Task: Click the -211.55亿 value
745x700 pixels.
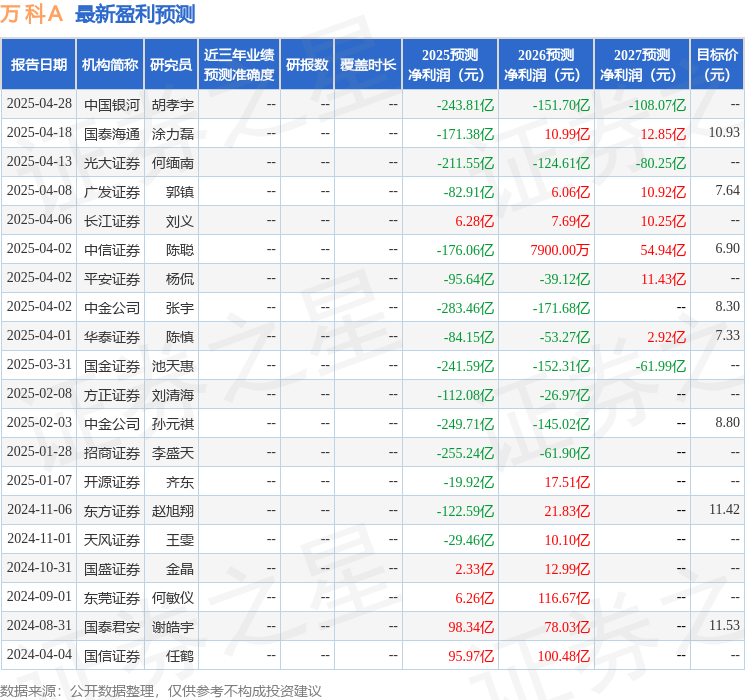Action: click(x=465, y=163)
